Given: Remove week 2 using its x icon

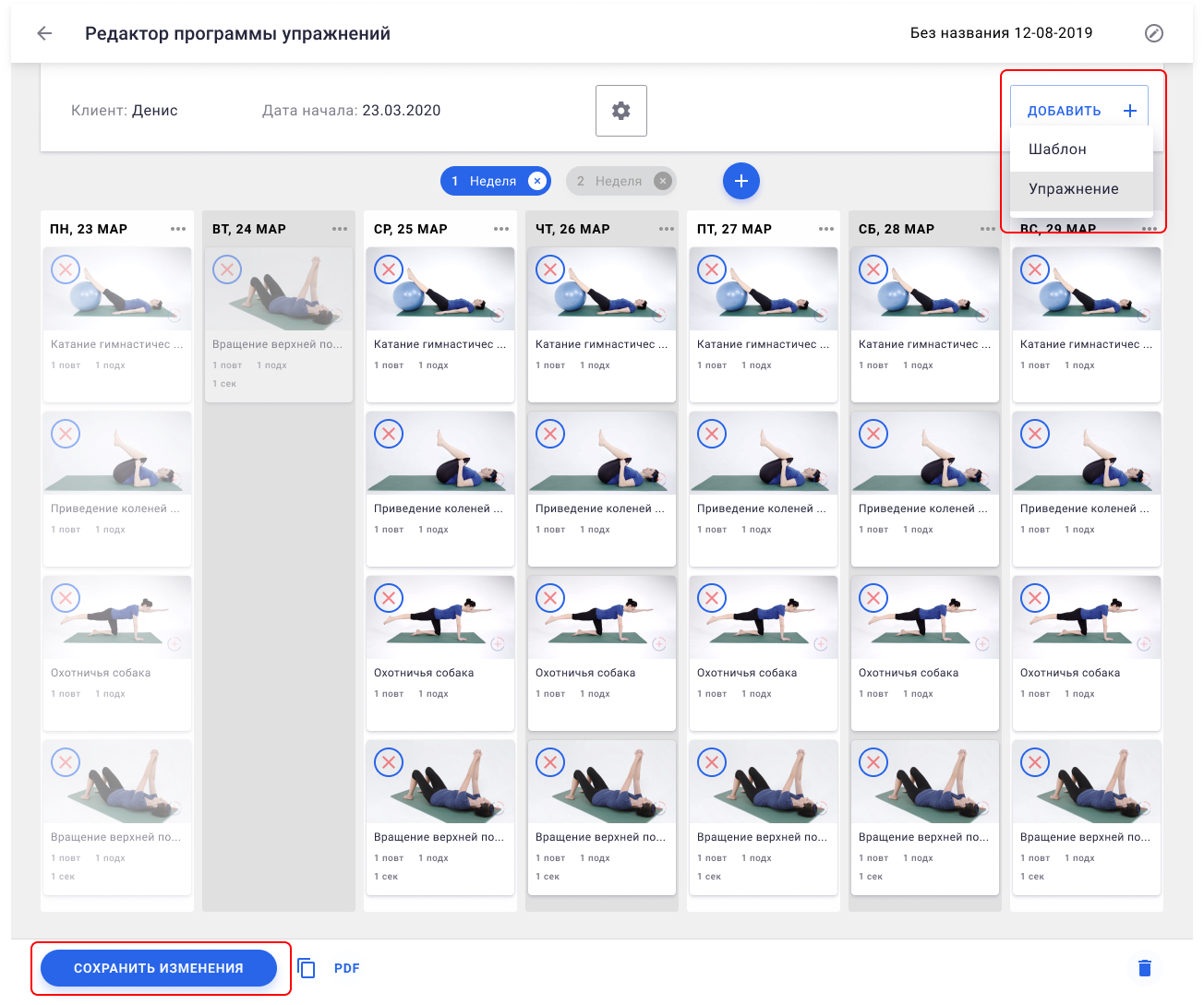Looking at the screenshot, I should 662,181.
